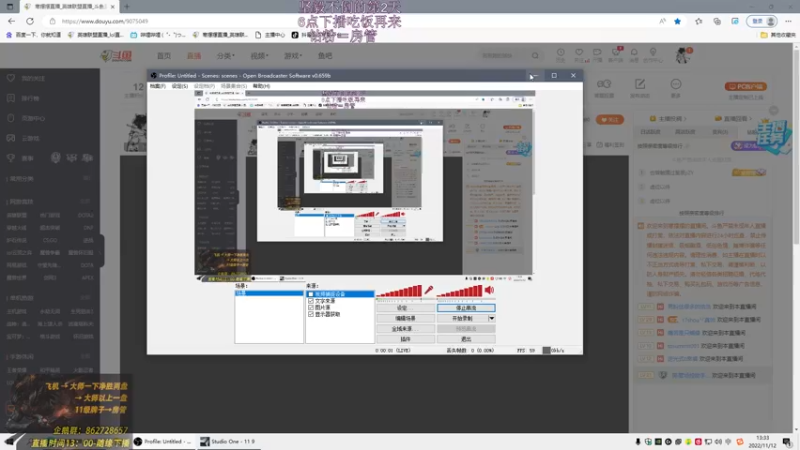Click the 退出 button in OBS
Screen dimensions: 800x450
[x=466, y=339]
